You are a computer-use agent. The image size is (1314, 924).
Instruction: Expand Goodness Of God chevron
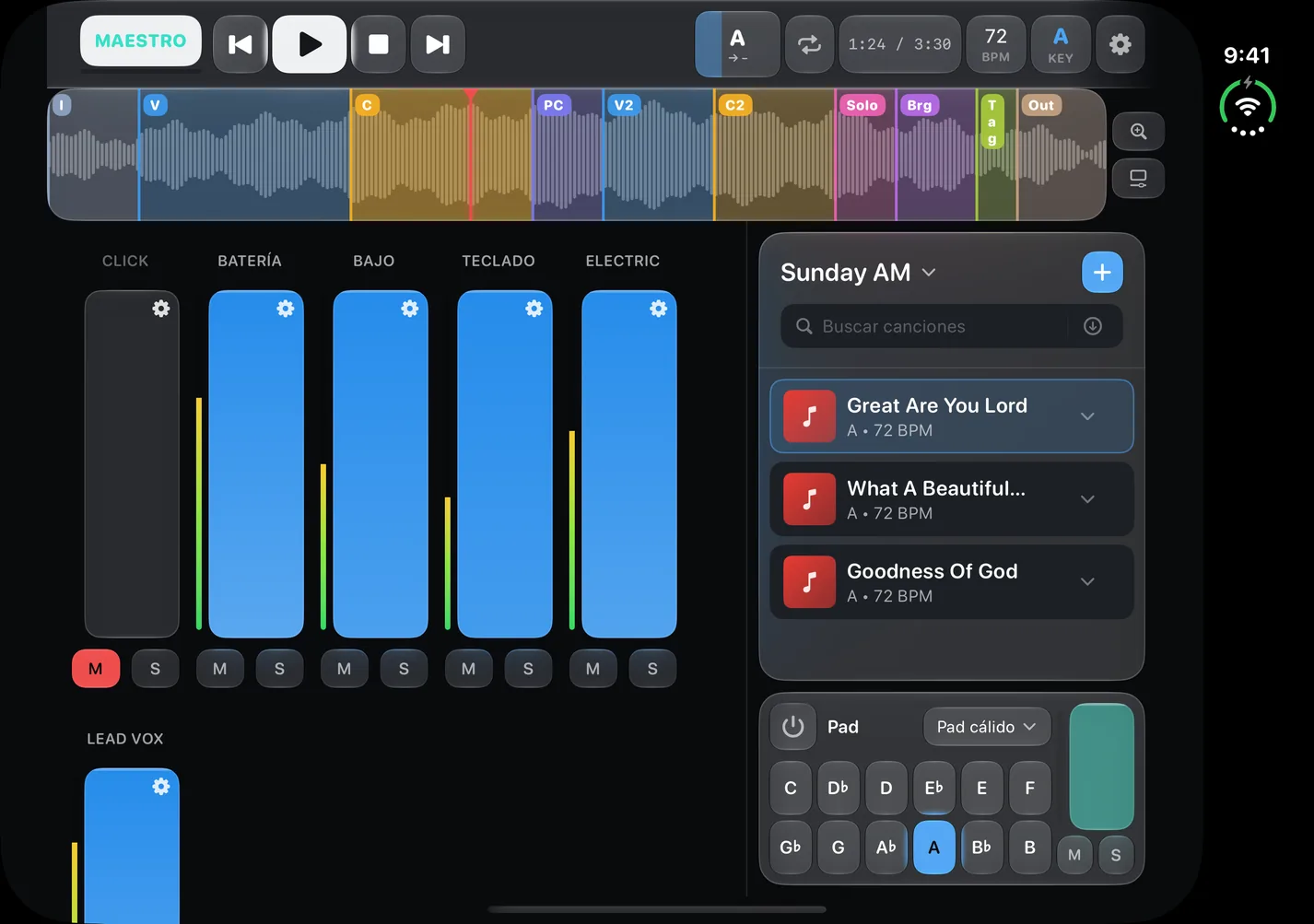1087,582
